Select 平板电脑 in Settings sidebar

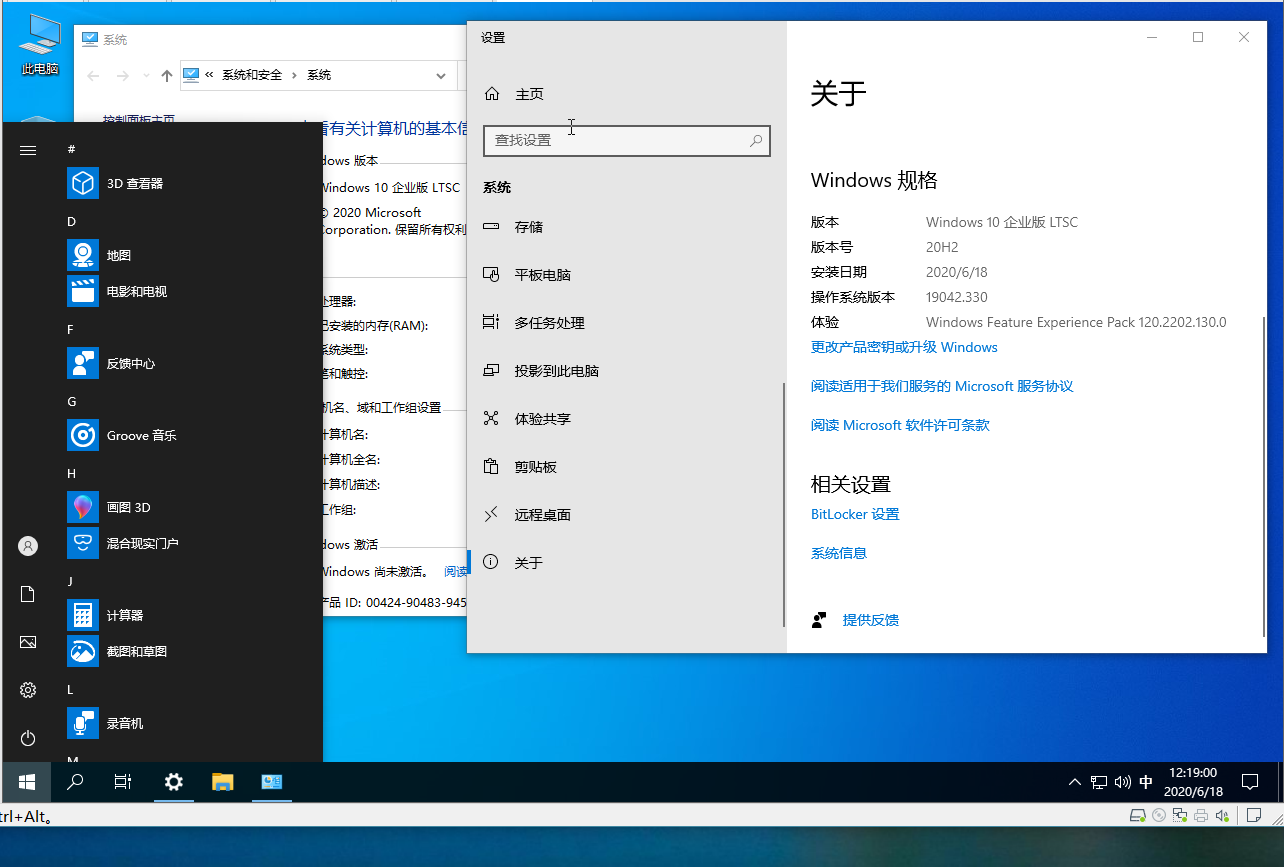pos(627,275)
